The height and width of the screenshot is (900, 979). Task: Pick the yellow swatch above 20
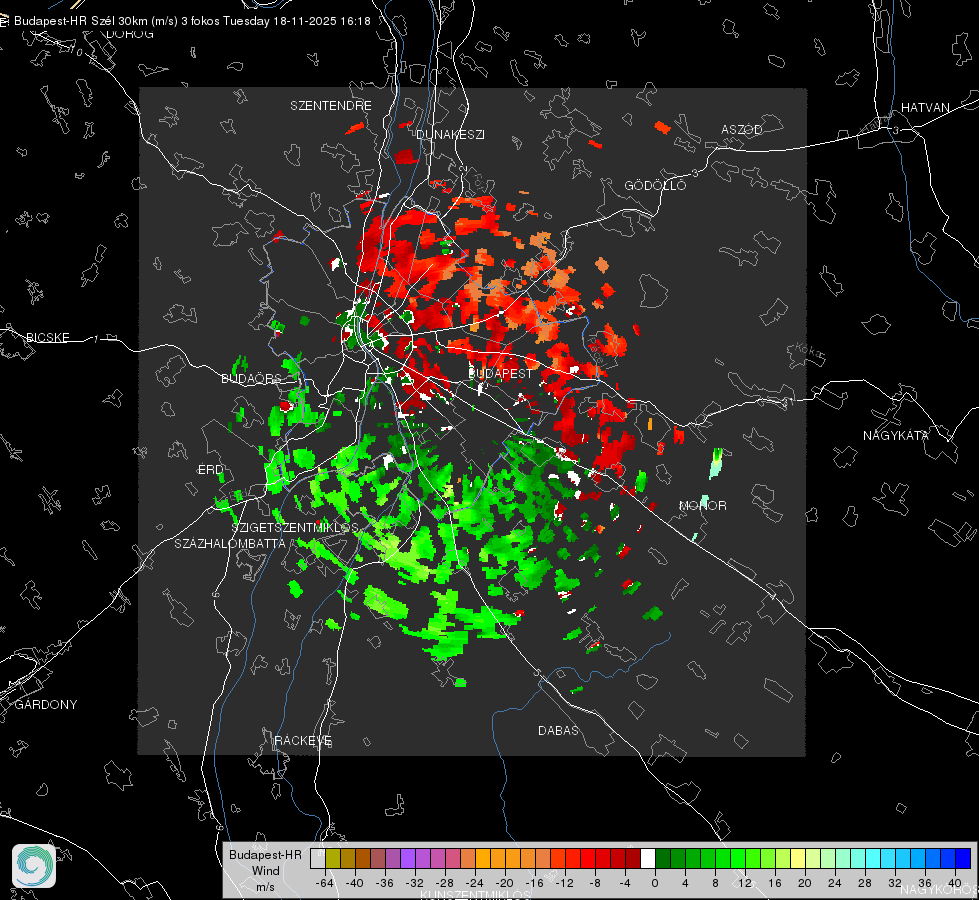click(x=799, y=858)
